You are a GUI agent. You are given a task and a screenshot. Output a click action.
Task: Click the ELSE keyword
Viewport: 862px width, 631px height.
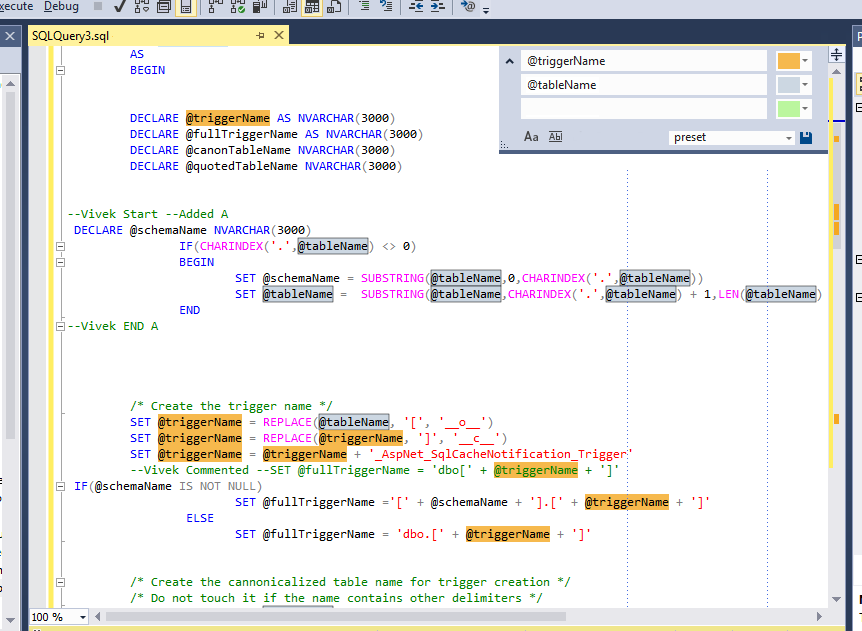(200, 518)
